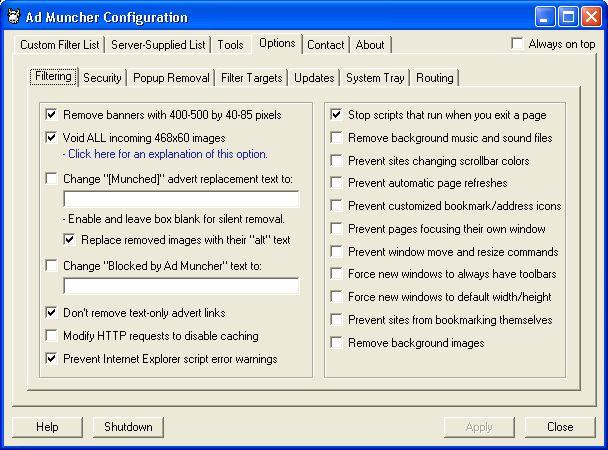Click the Help button
Viewport: 608px width, 450px height.
[x=47, y=427]
